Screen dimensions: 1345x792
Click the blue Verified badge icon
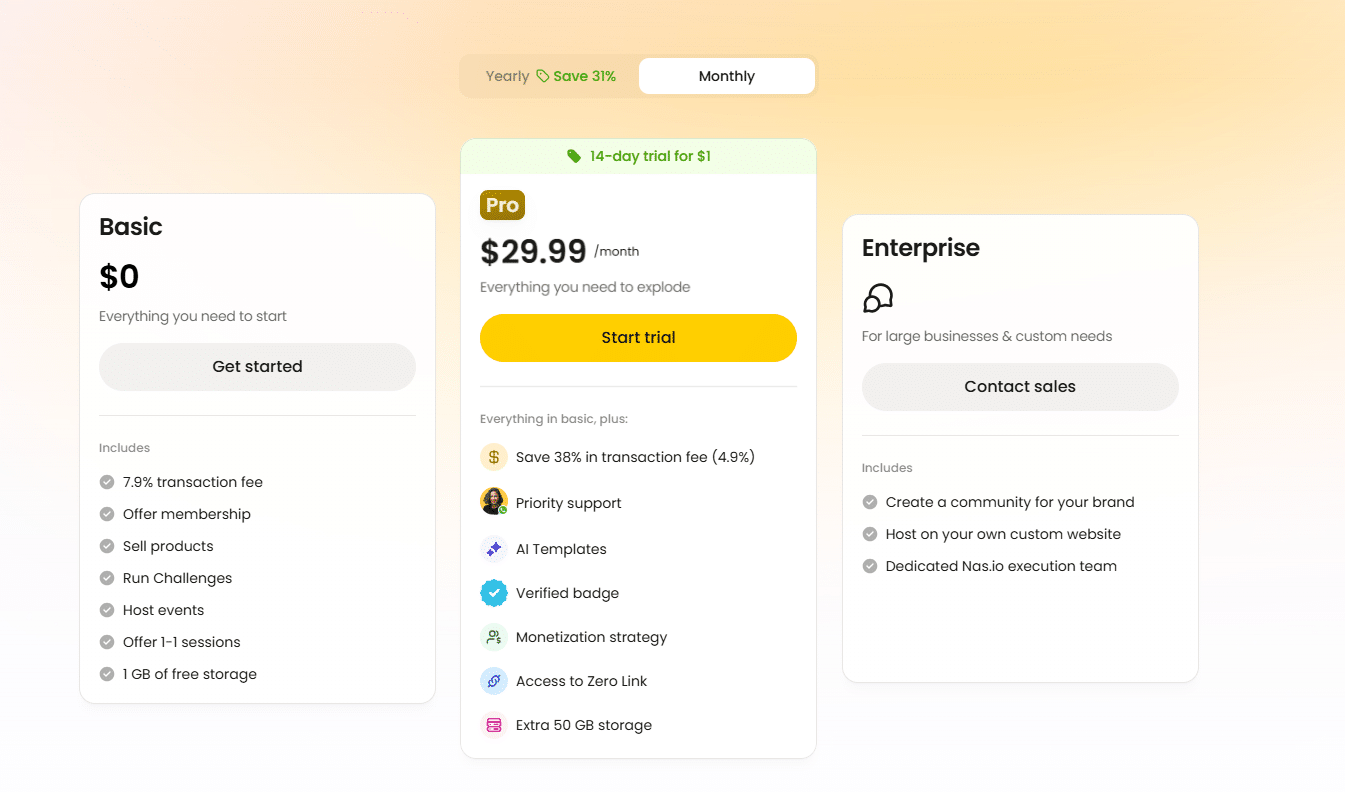[494, 593]
